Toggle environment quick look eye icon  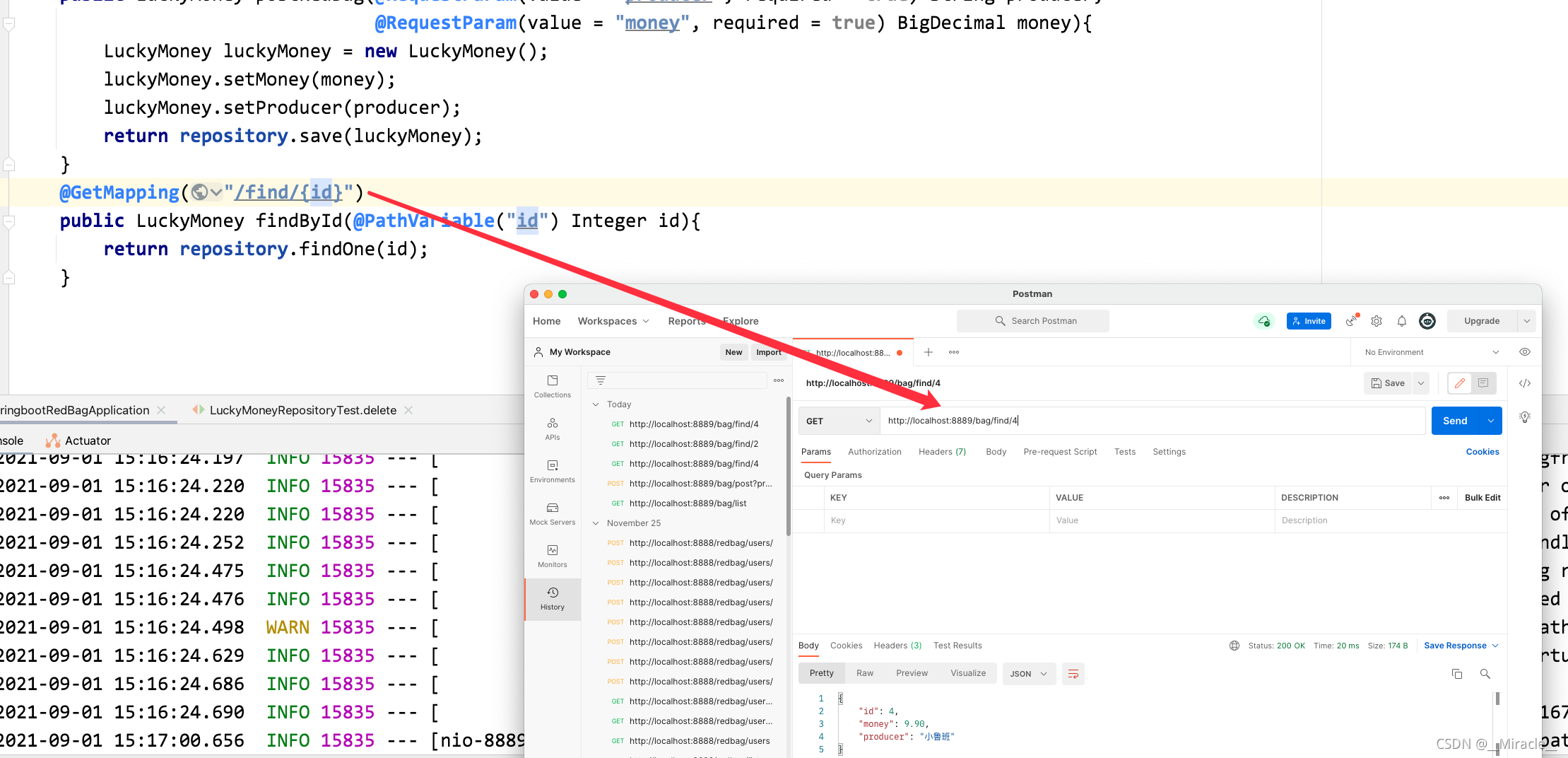pos(1525,352)
